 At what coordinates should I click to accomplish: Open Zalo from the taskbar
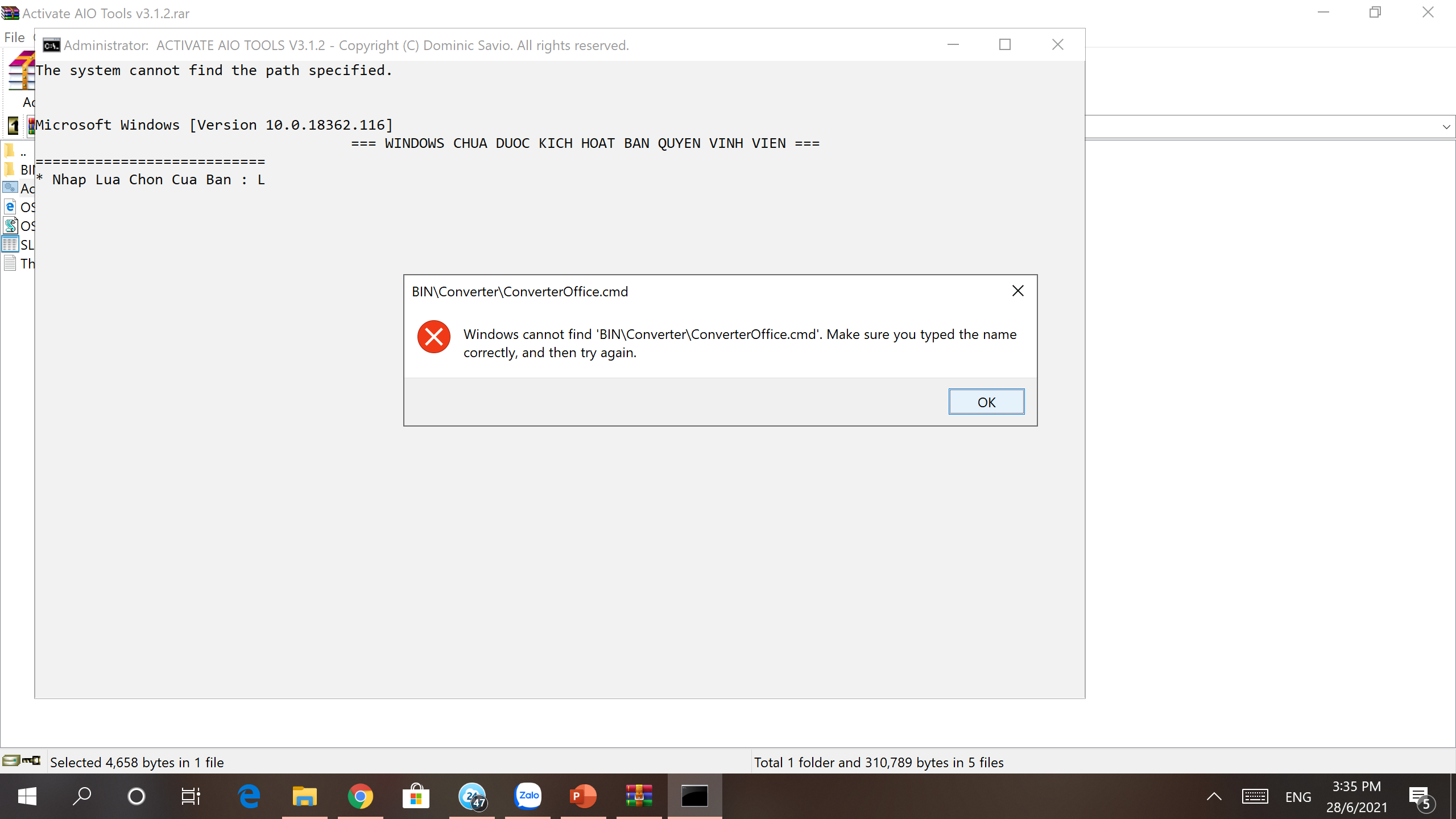coord(528,796)
